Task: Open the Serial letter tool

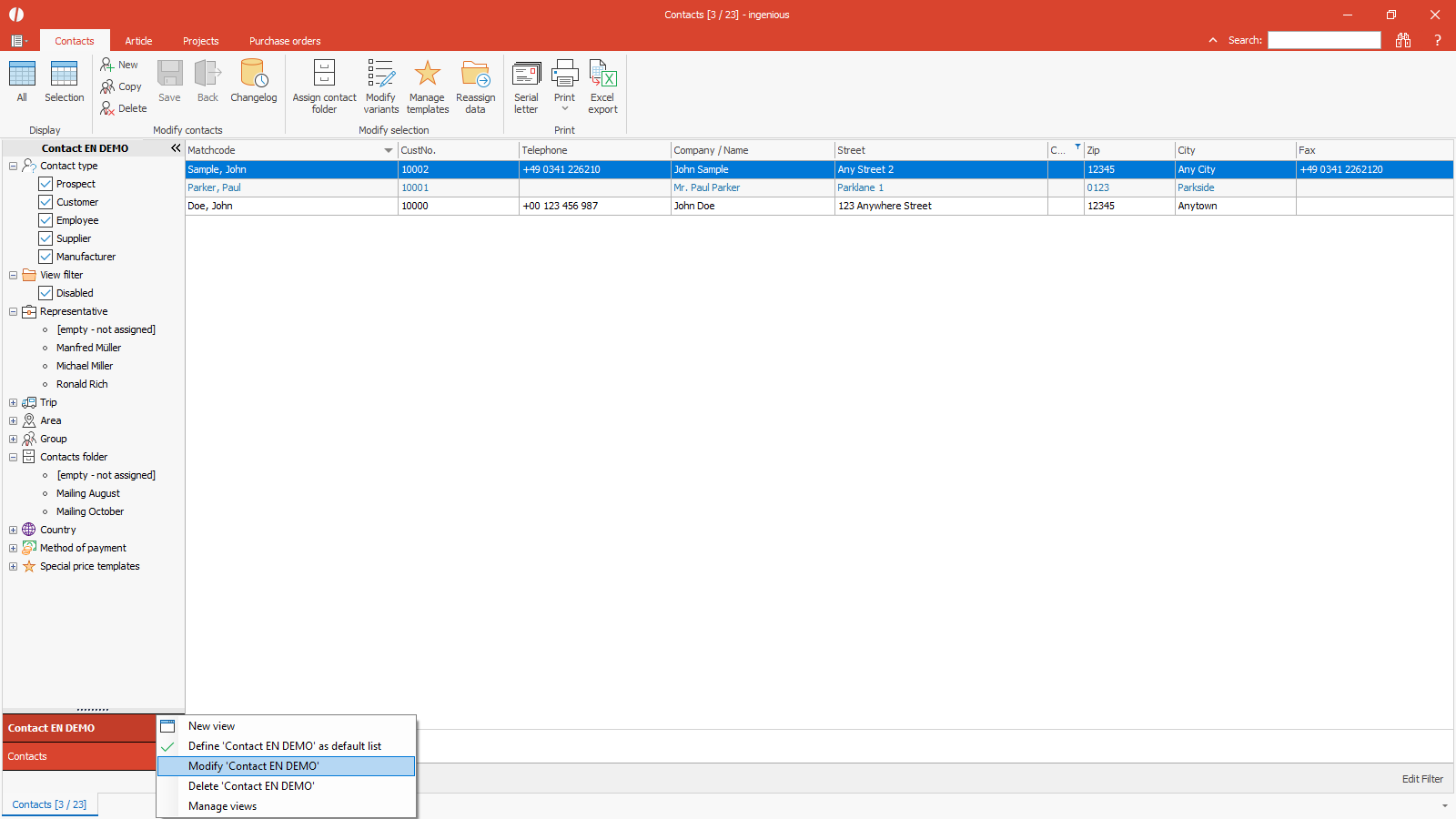Action: click(x=526, y=75)
